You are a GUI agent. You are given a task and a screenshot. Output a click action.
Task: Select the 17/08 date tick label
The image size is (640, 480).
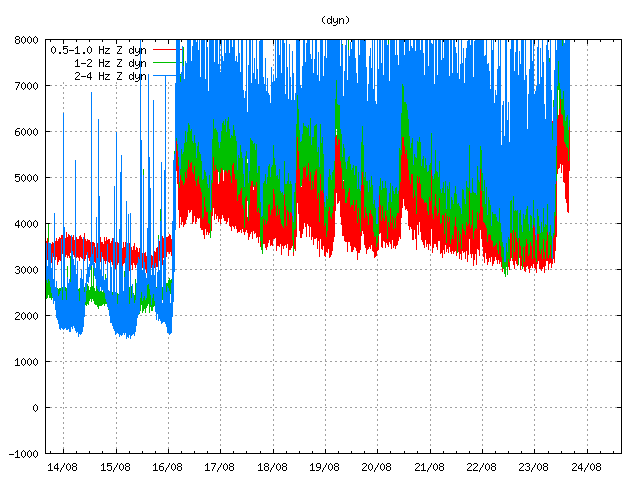tap(220, 467)
